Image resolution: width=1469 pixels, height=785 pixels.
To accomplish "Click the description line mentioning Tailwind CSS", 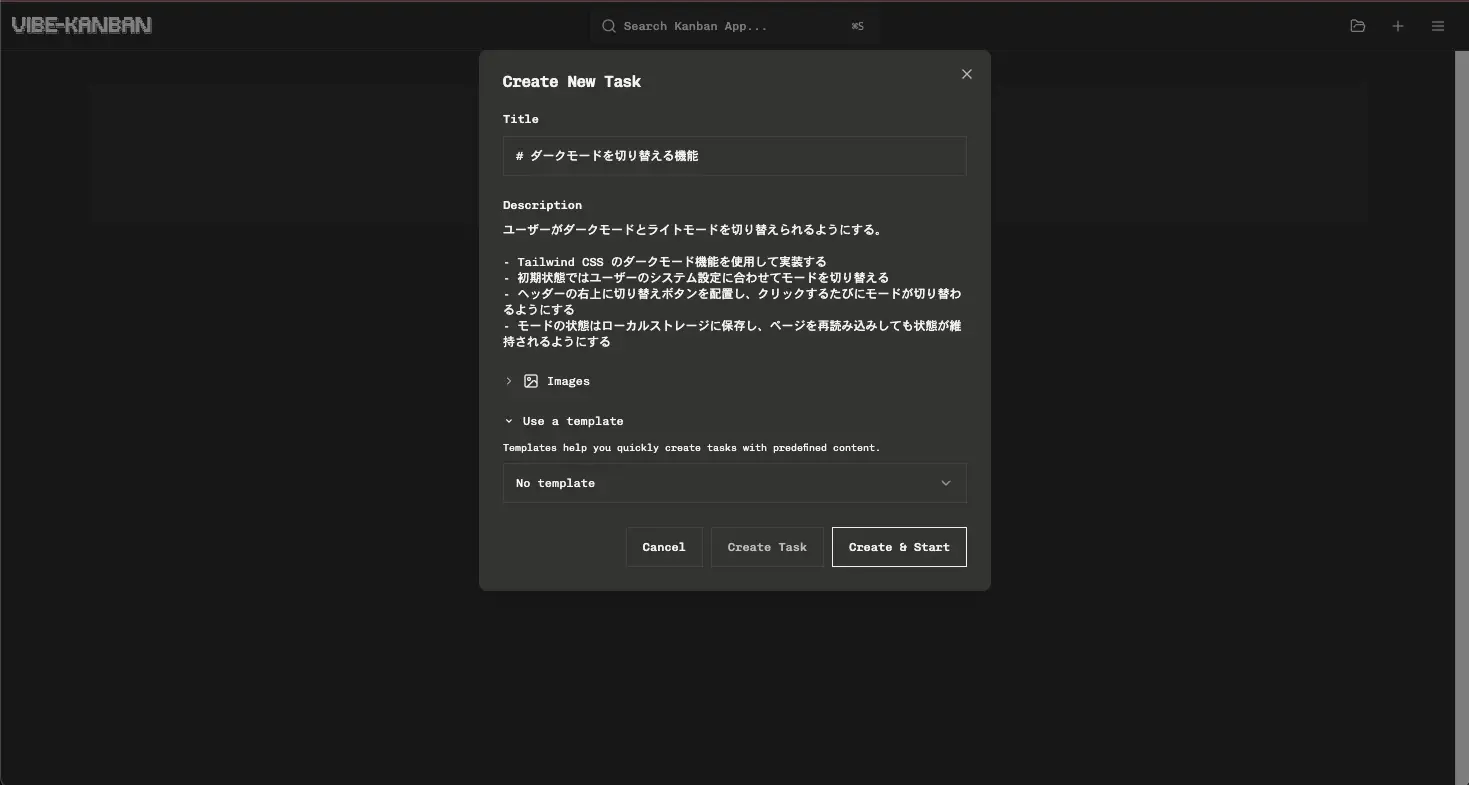I will tap(665, 262).
